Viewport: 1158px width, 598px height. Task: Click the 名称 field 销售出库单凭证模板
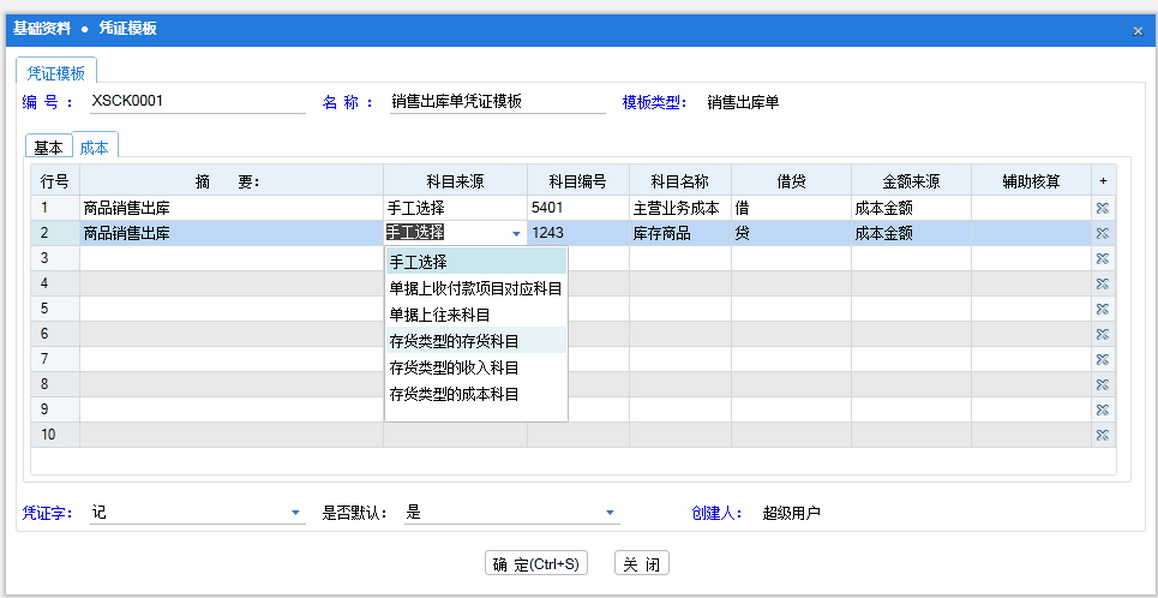[496, 101]
